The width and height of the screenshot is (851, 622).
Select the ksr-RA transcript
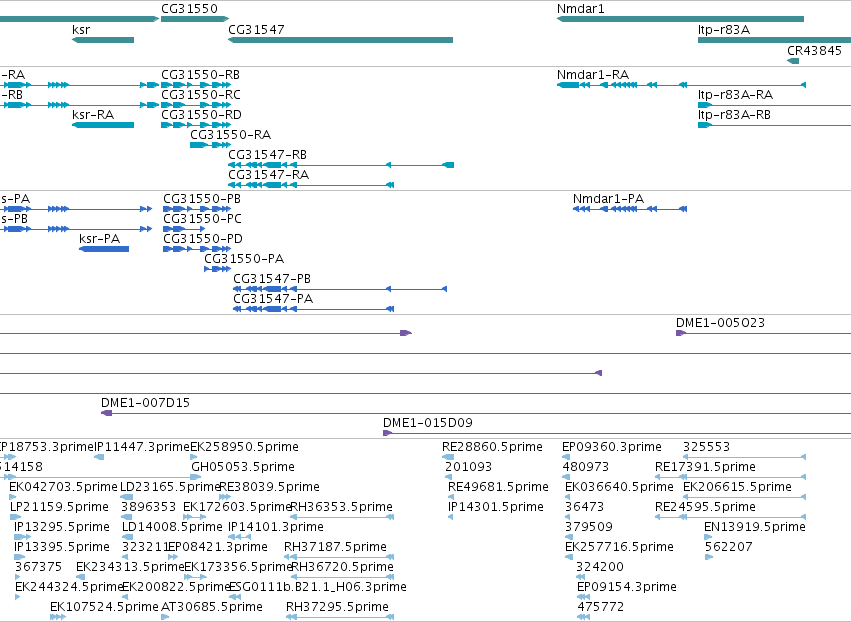(103, 125)
